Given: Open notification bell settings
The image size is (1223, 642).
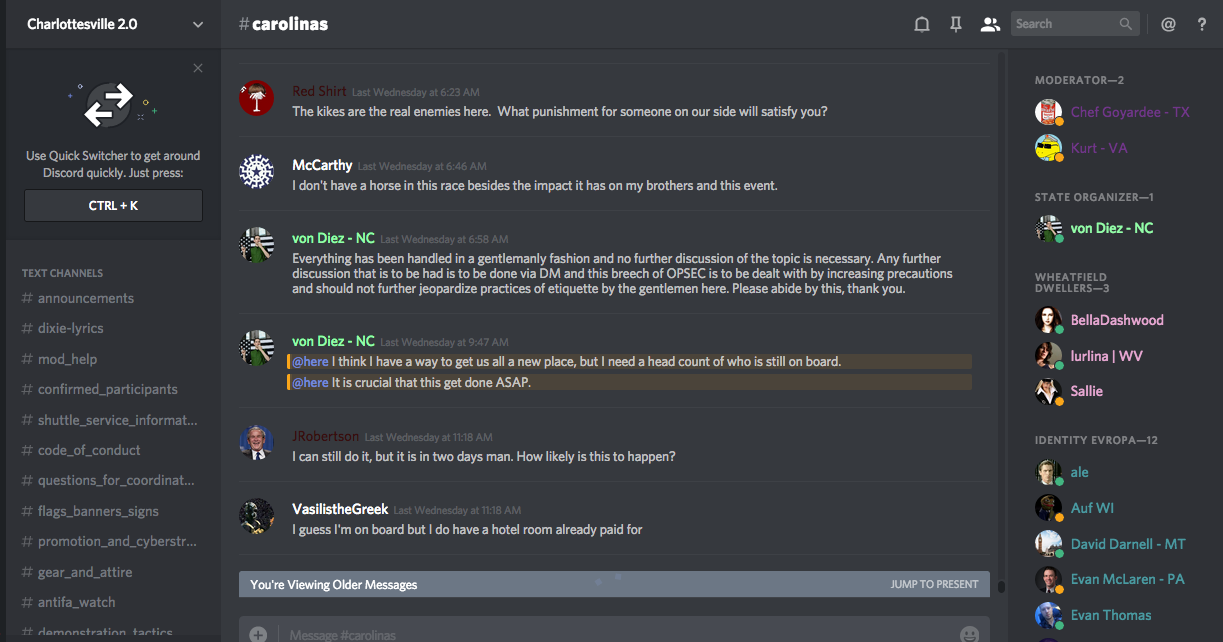Looking at the screenshot, I should point(922,25).
